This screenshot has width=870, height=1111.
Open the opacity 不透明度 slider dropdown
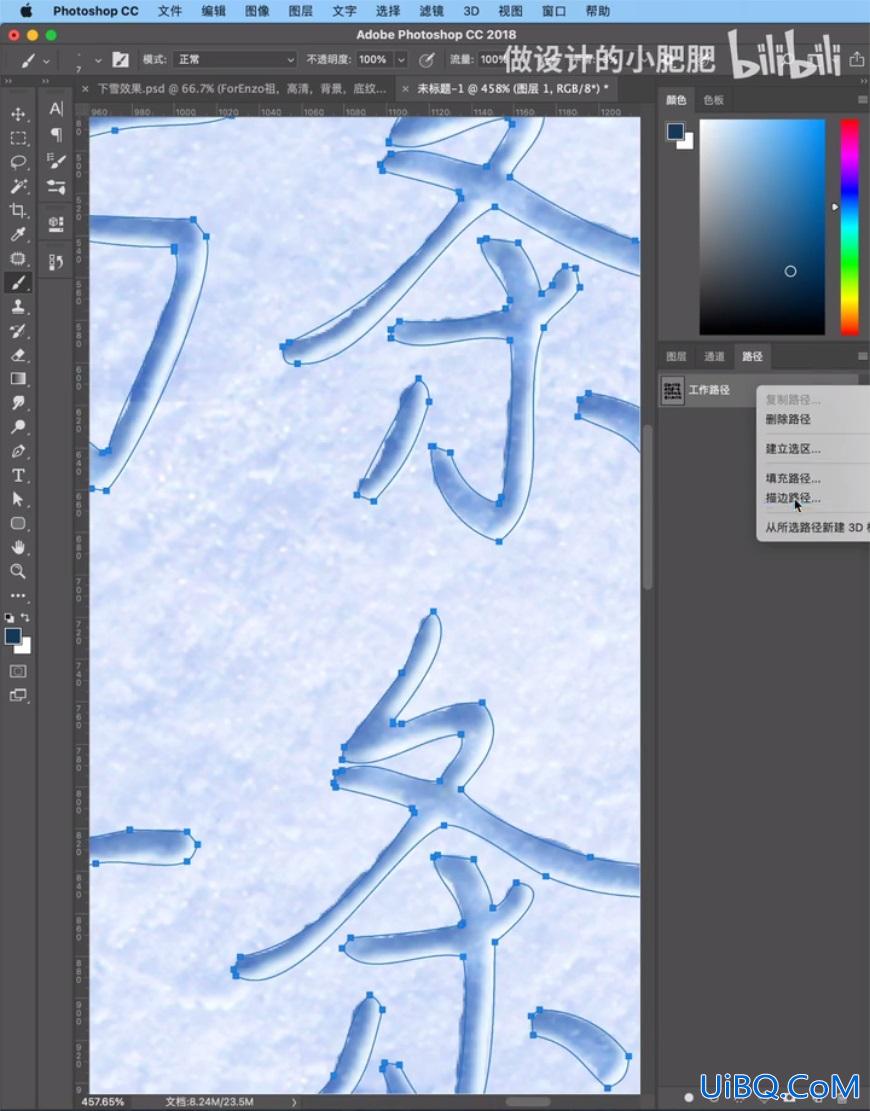[401, 60]
